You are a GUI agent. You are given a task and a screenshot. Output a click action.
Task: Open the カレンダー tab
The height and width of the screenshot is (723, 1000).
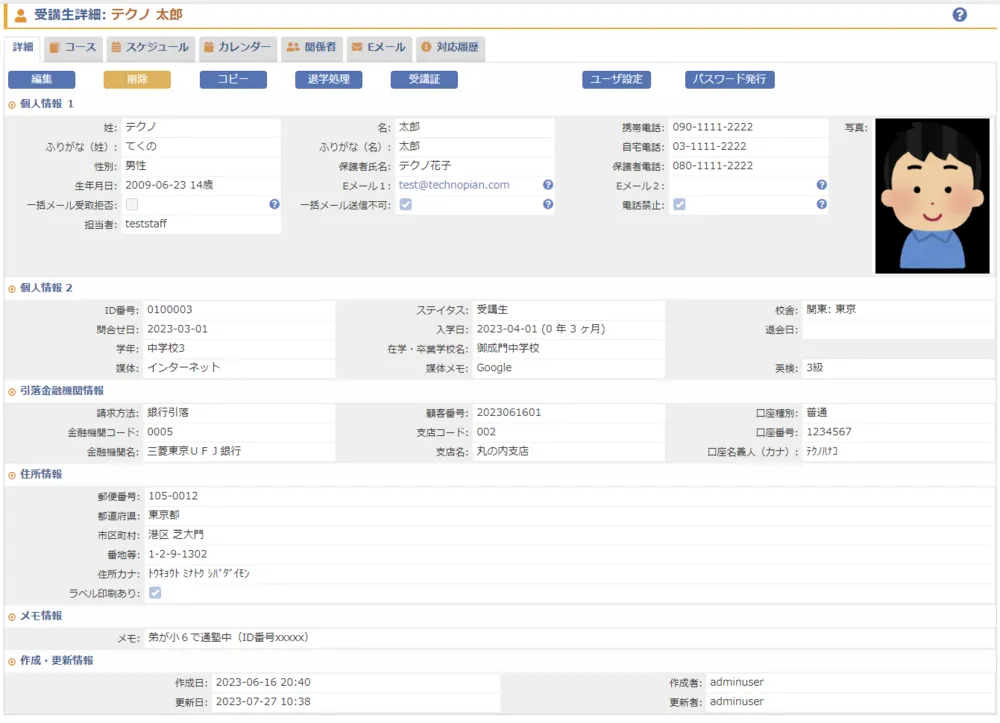237,47
